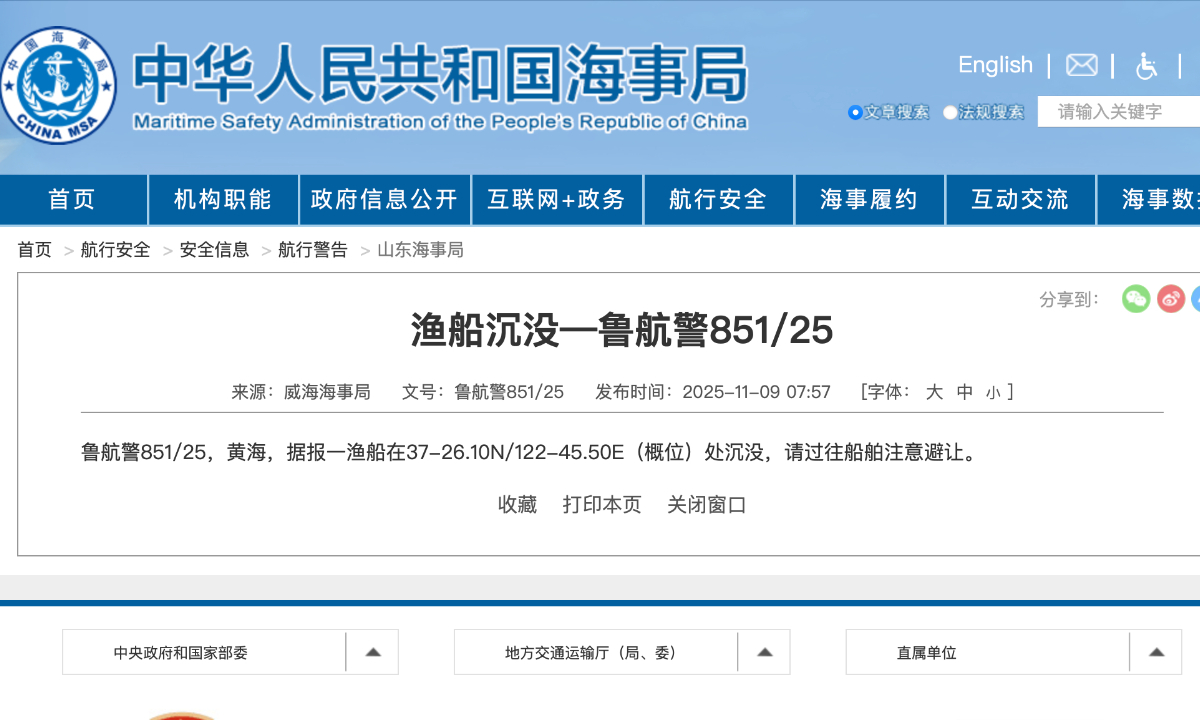This screenshot has height=720, width=1200.
Task: Click the Weibo share icon
Action: pyautogui.click(x=1170, y=298)
